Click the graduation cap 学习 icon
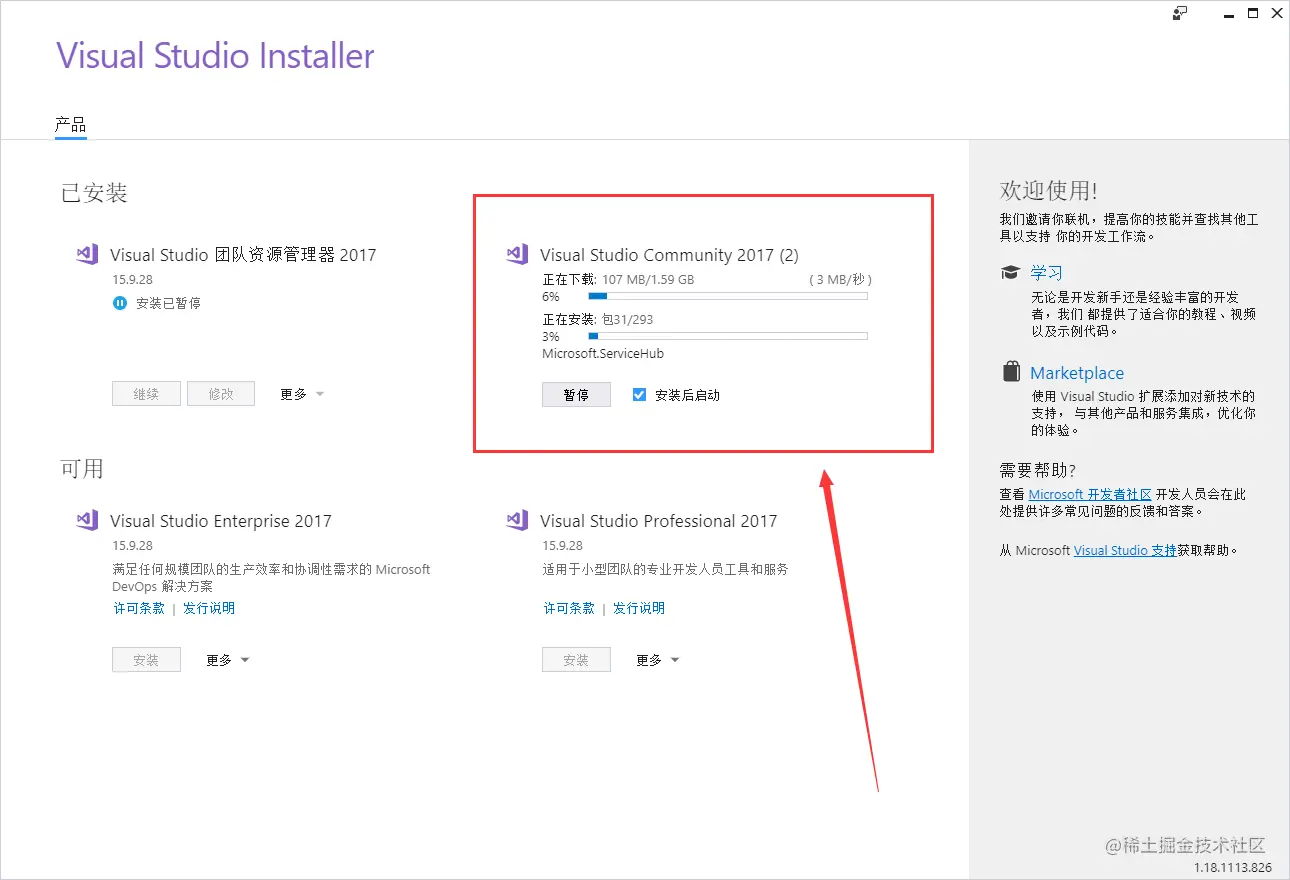The width and height of the screenshot is (1290, 880). click(x=1010, y=271)
